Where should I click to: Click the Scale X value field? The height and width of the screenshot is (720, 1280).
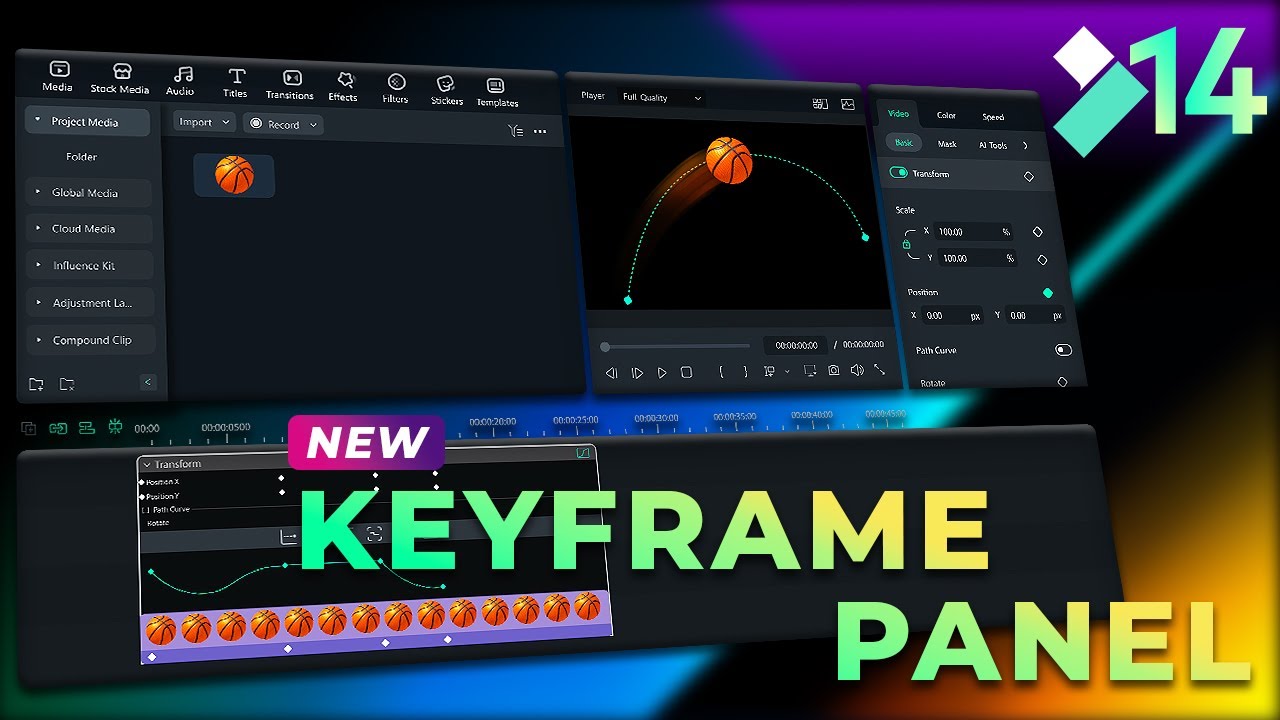tap(975, 231)
